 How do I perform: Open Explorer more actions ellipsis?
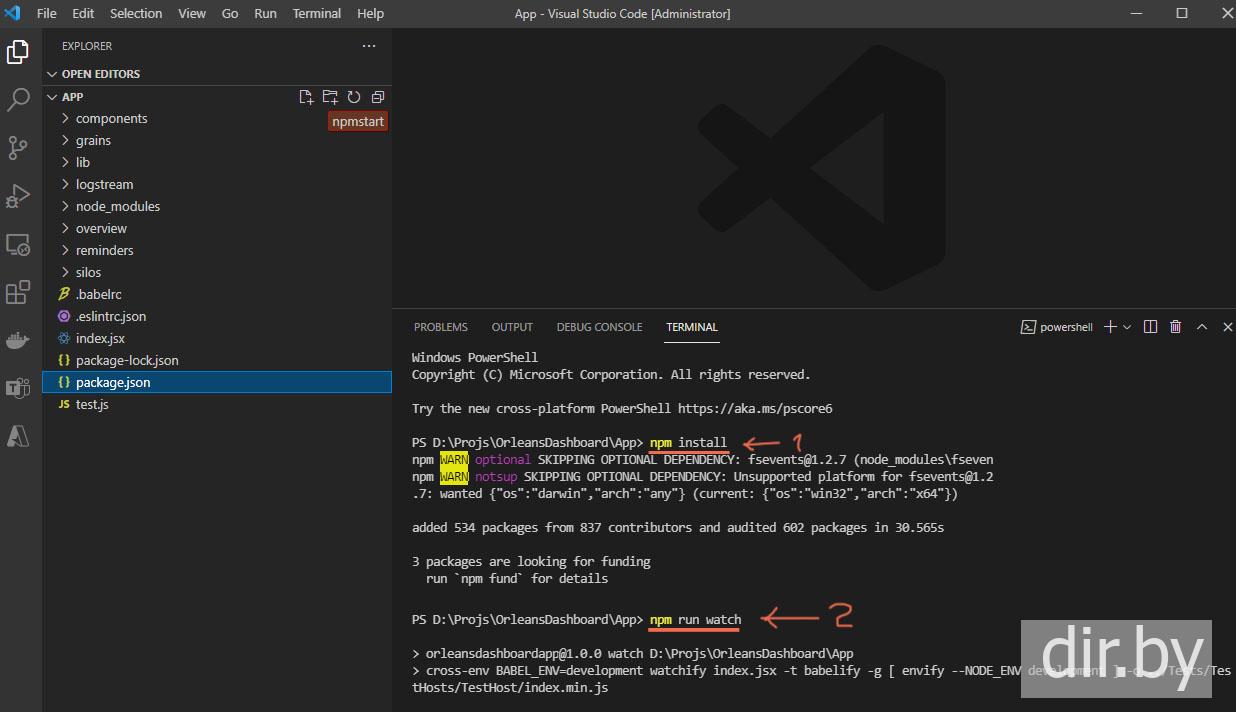(369, 46)
